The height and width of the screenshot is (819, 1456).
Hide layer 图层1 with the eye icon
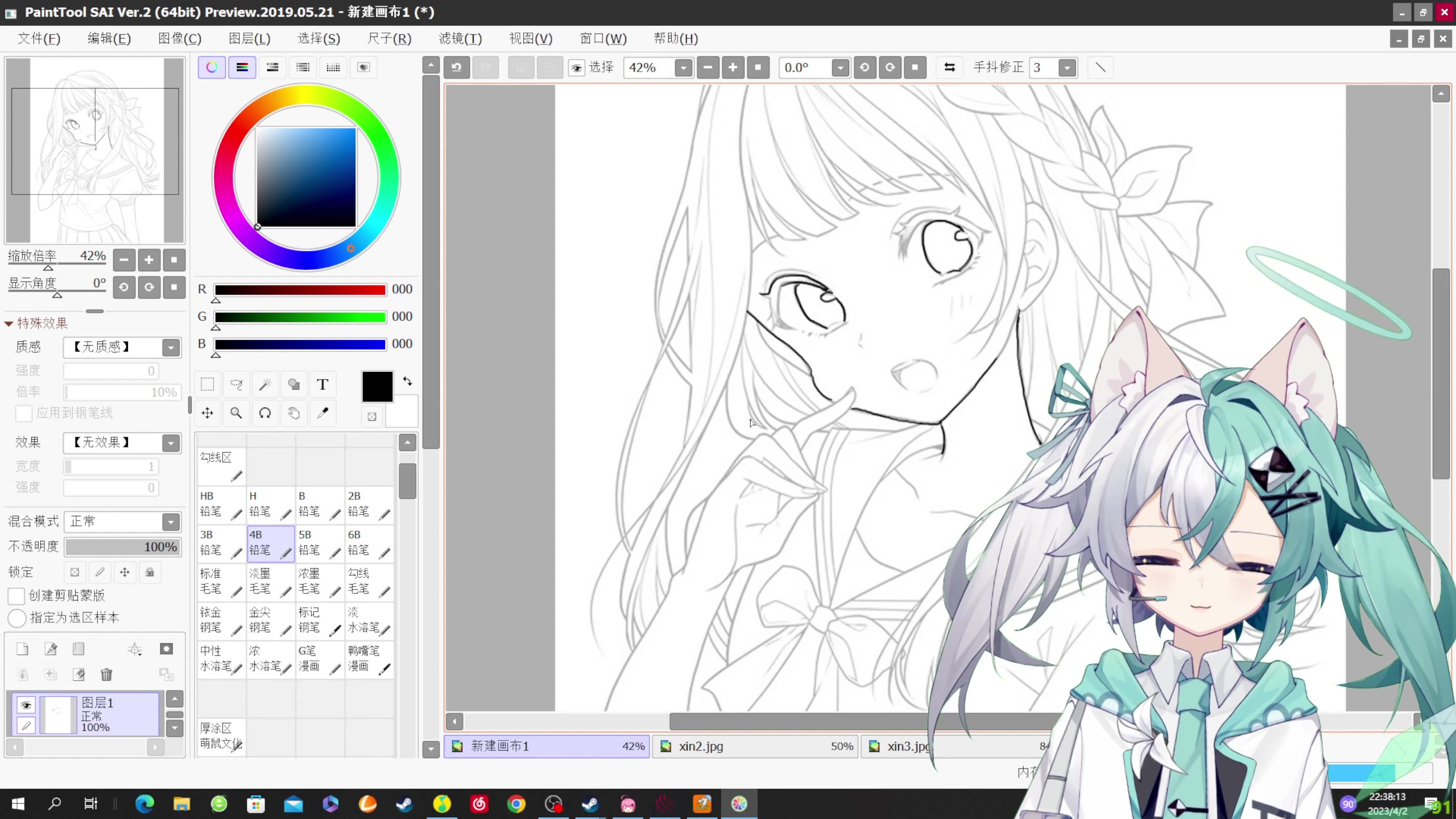point(26,705)
